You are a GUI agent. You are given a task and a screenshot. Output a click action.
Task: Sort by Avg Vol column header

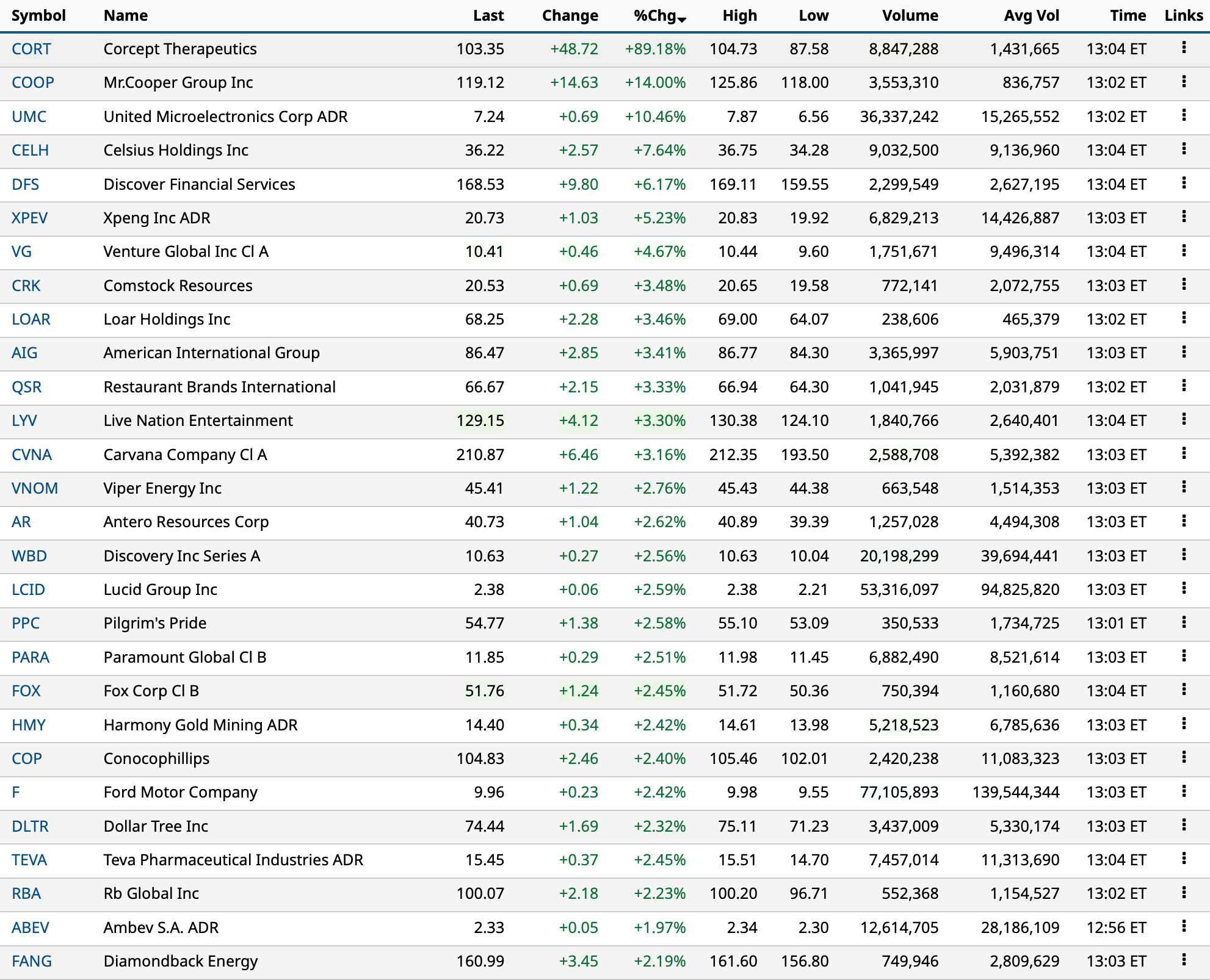pos(1031,16)
